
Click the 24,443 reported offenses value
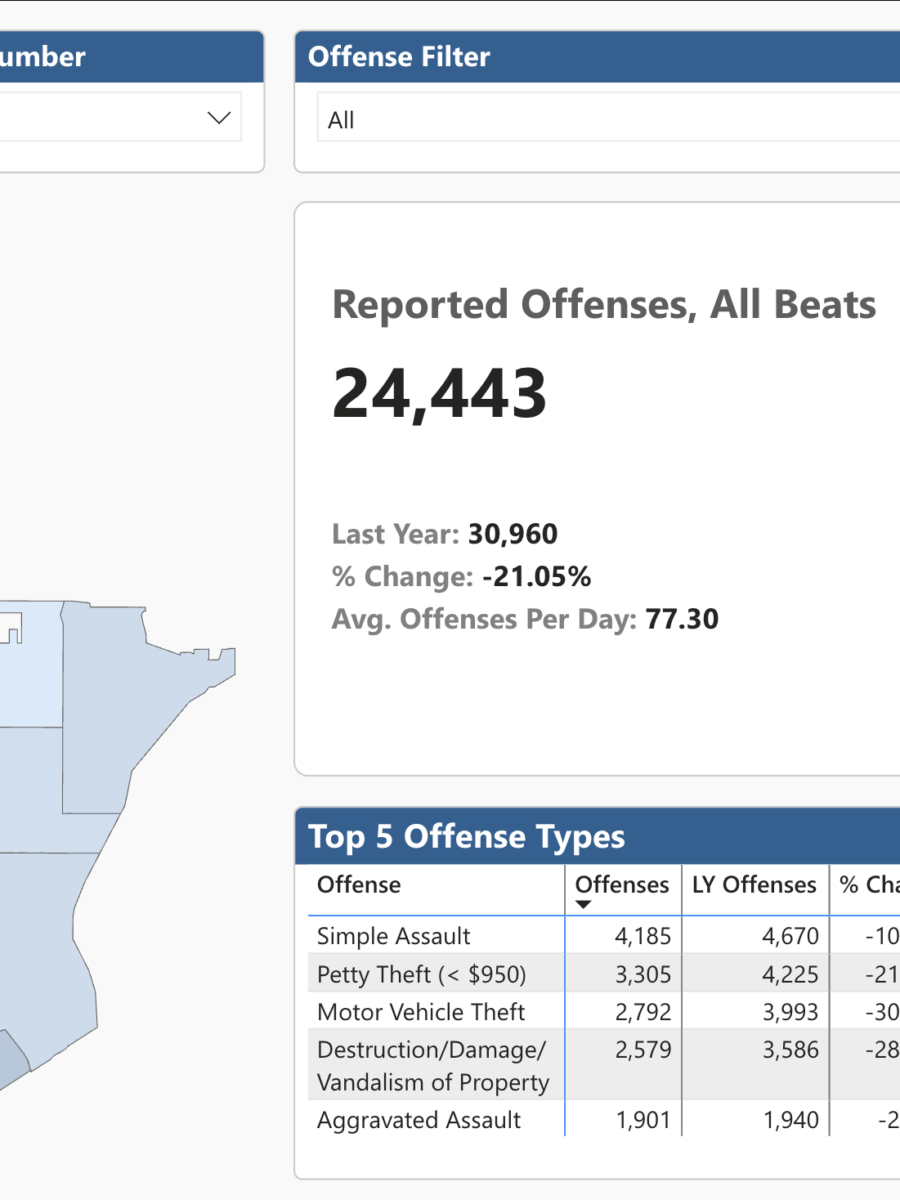440,392
